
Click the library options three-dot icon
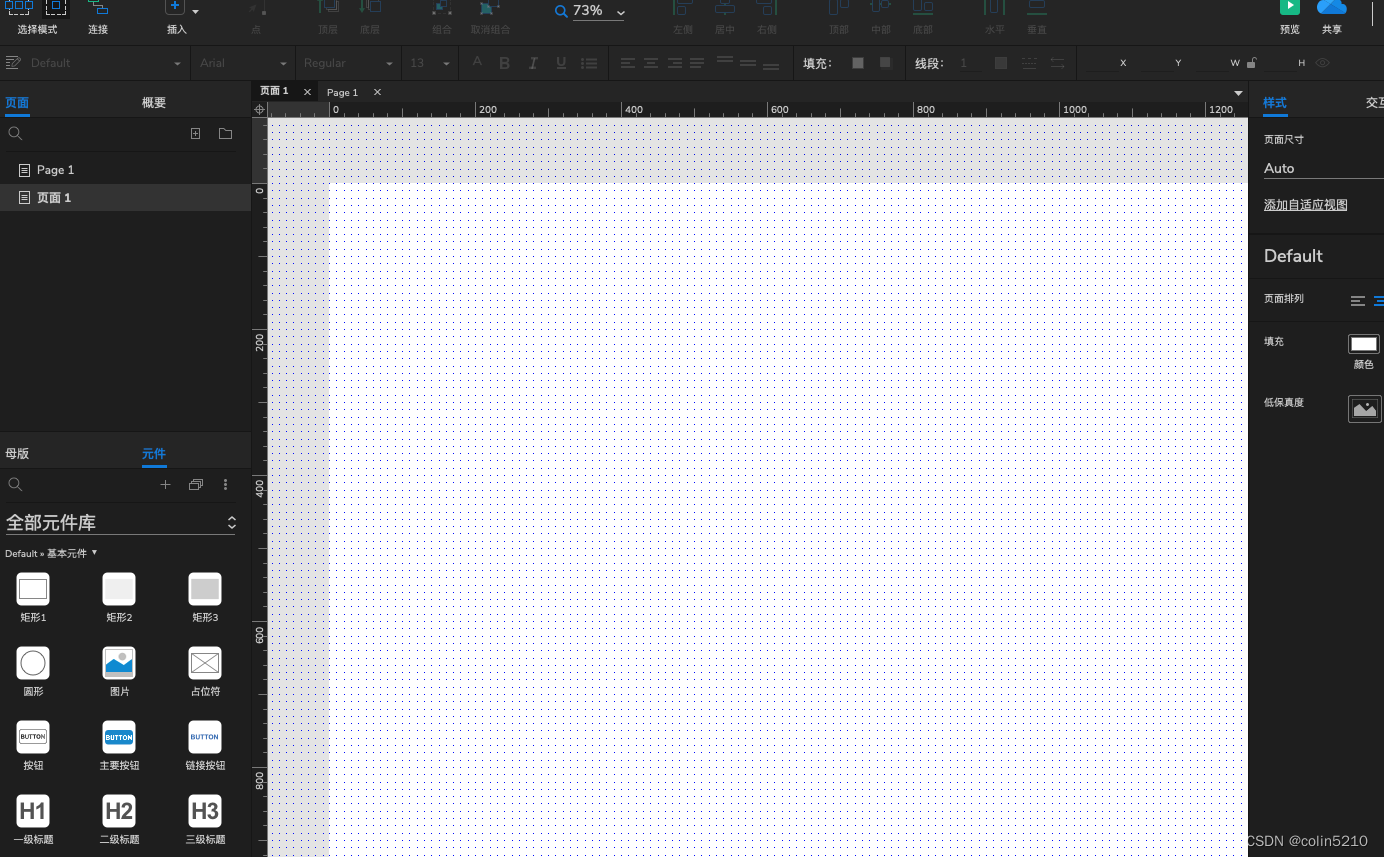tap(225, 485)
